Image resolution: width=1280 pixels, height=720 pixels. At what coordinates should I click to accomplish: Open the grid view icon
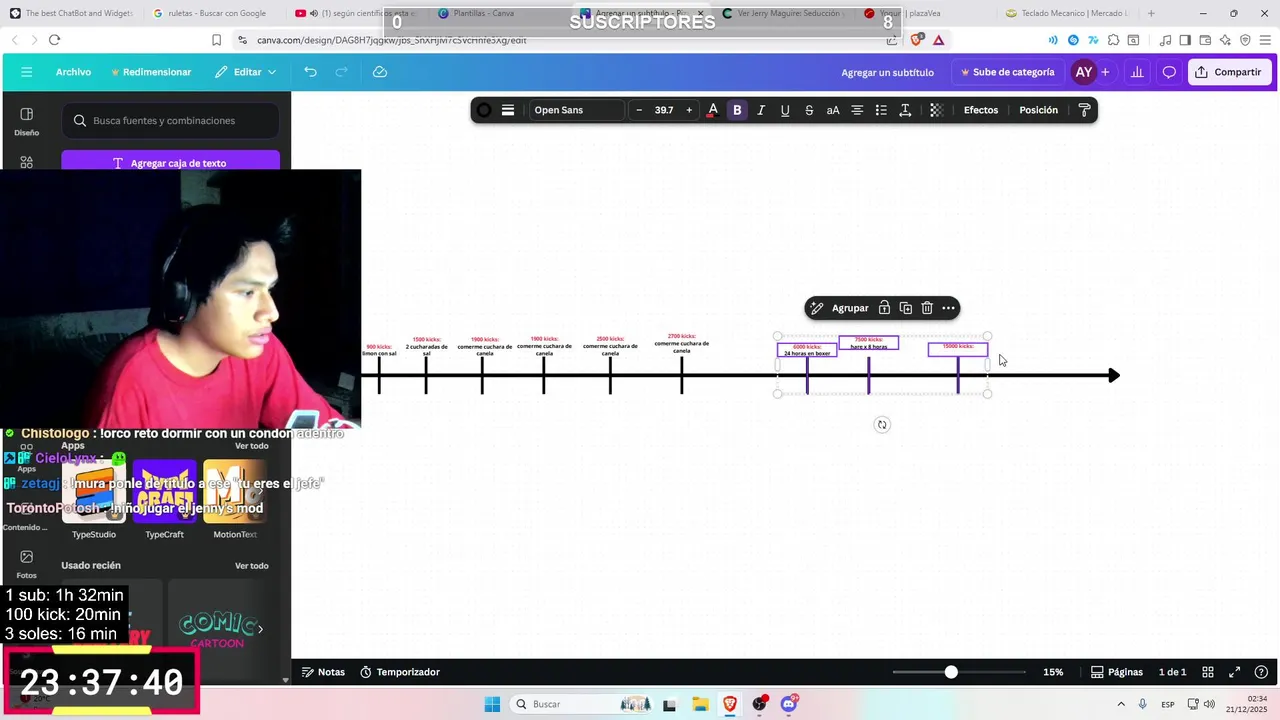coord(1208,672)
